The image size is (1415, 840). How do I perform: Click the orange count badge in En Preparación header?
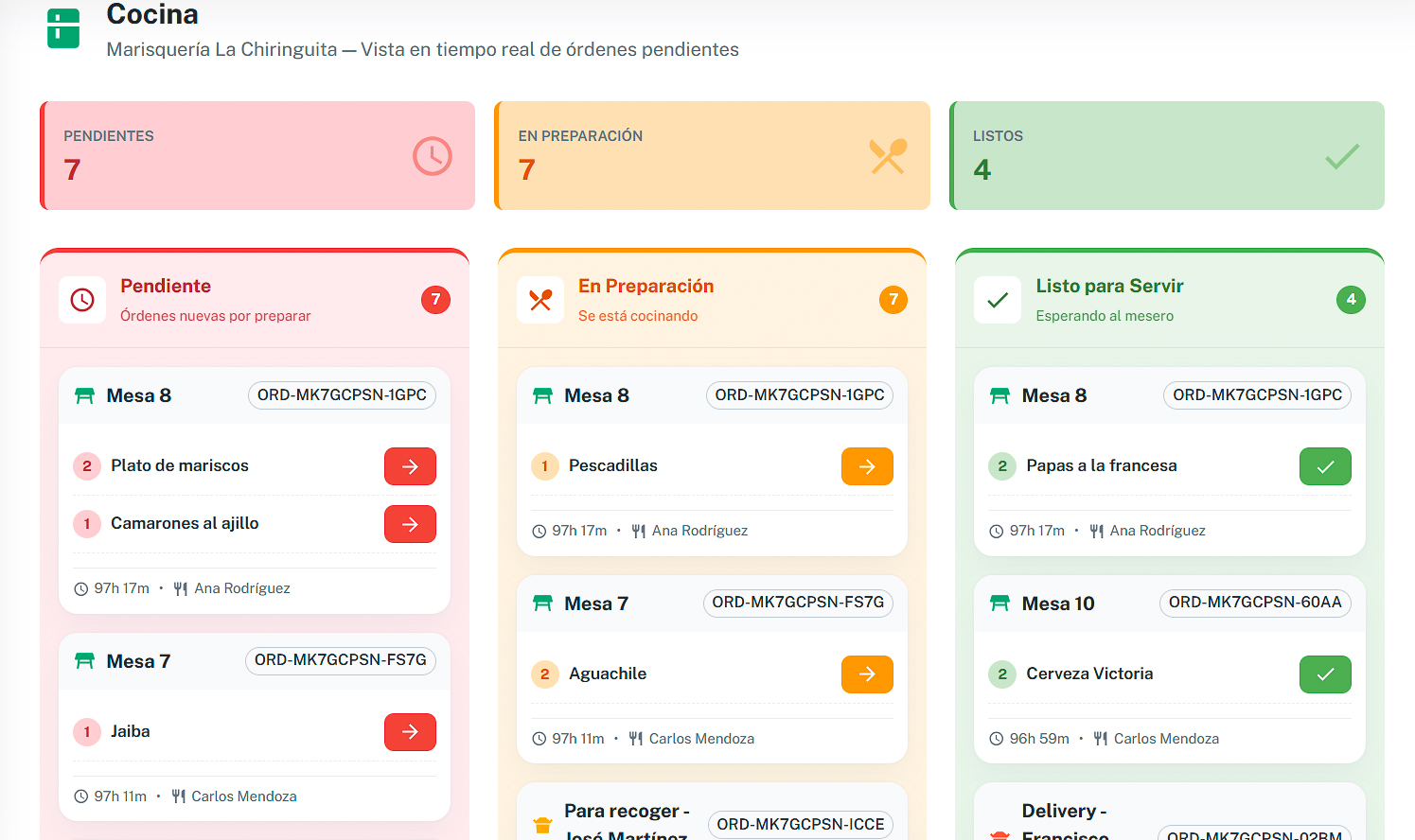[x=893, y=300]
